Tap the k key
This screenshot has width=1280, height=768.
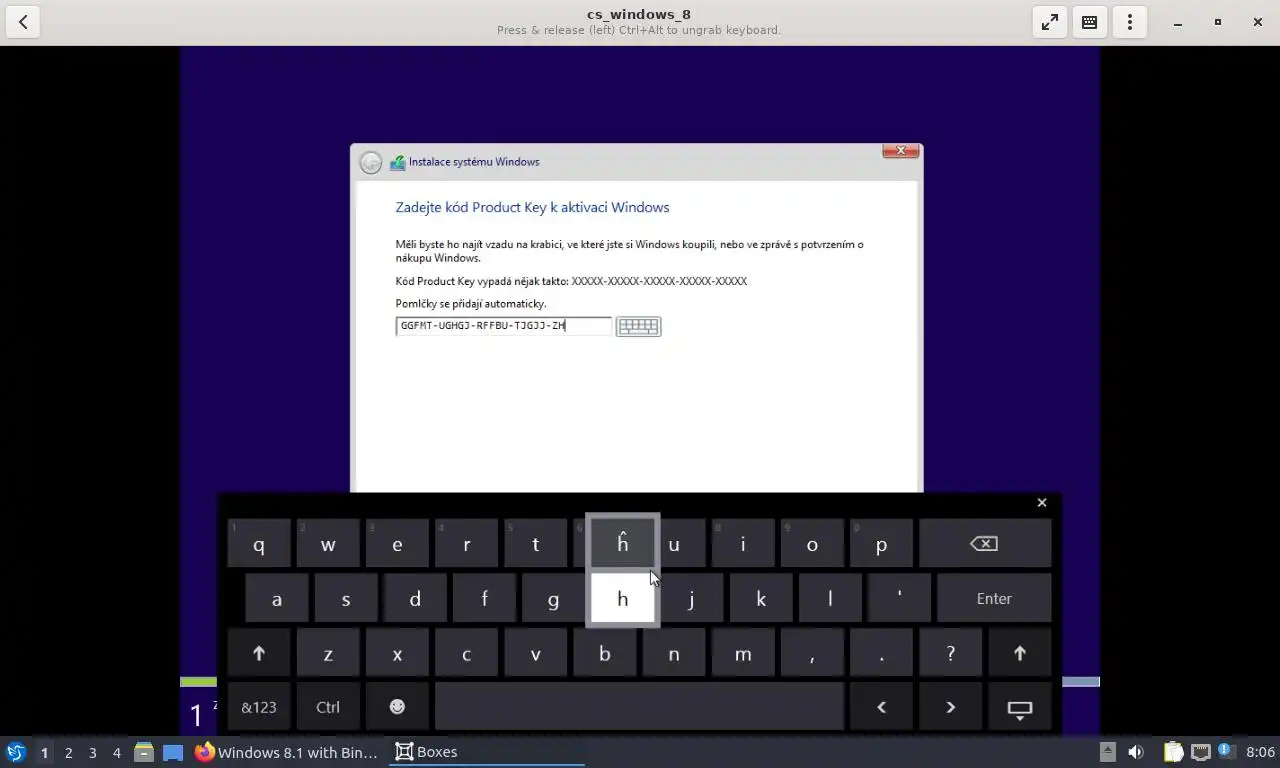tap(761, 599)
